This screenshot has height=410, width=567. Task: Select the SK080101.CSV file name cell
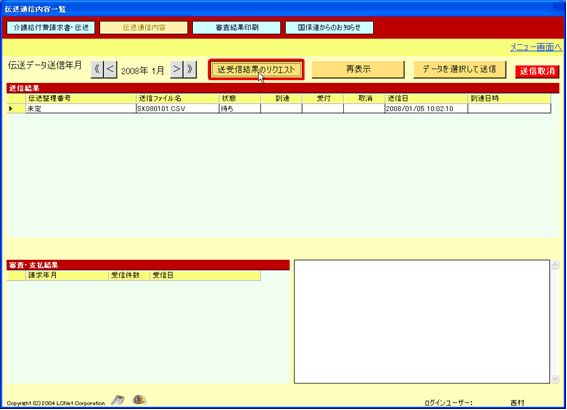pyautogui.click(x=178, y=108)
